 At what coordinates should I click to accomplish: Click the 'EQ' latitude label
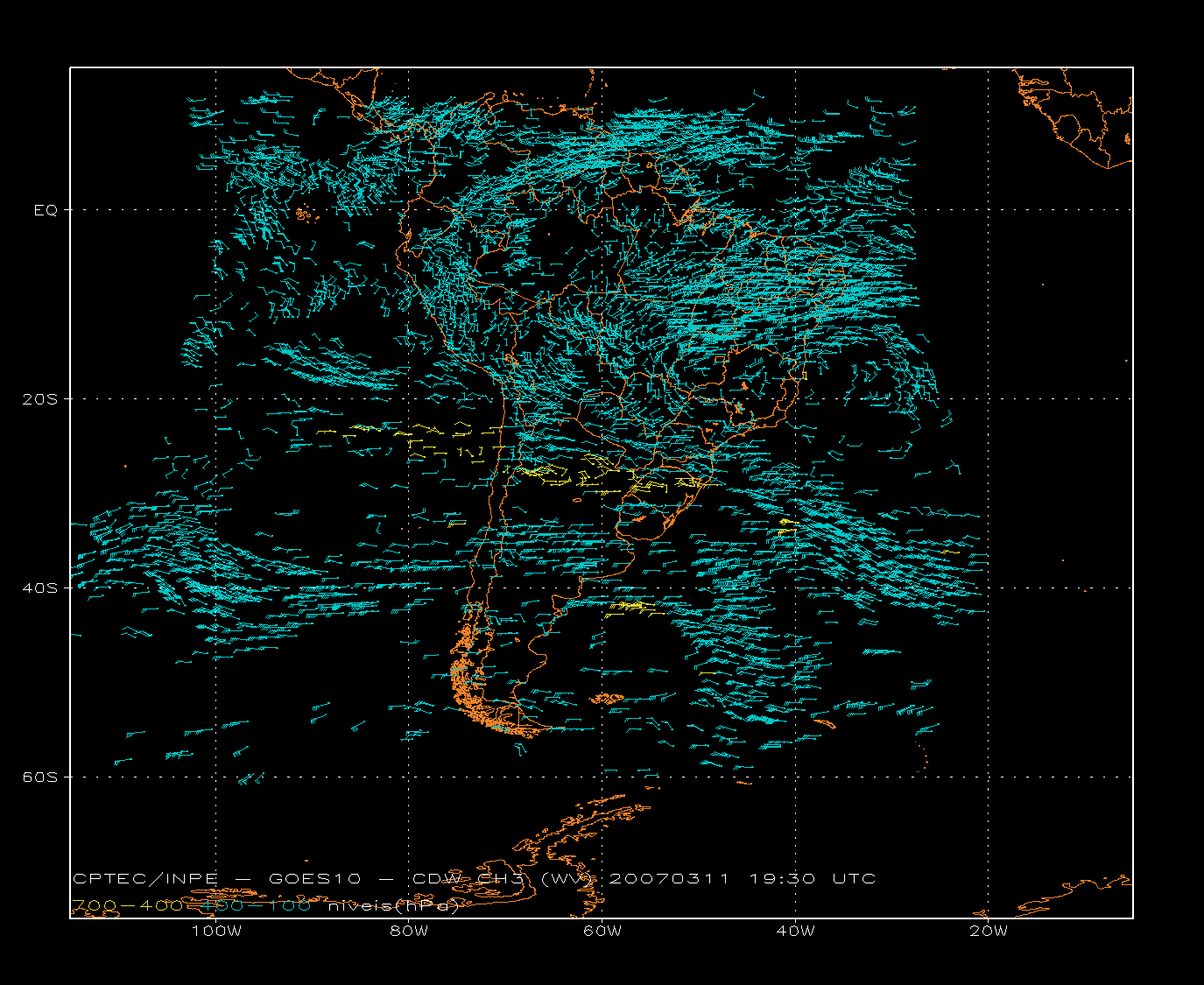pyautogui.click(x=46, y=210)
